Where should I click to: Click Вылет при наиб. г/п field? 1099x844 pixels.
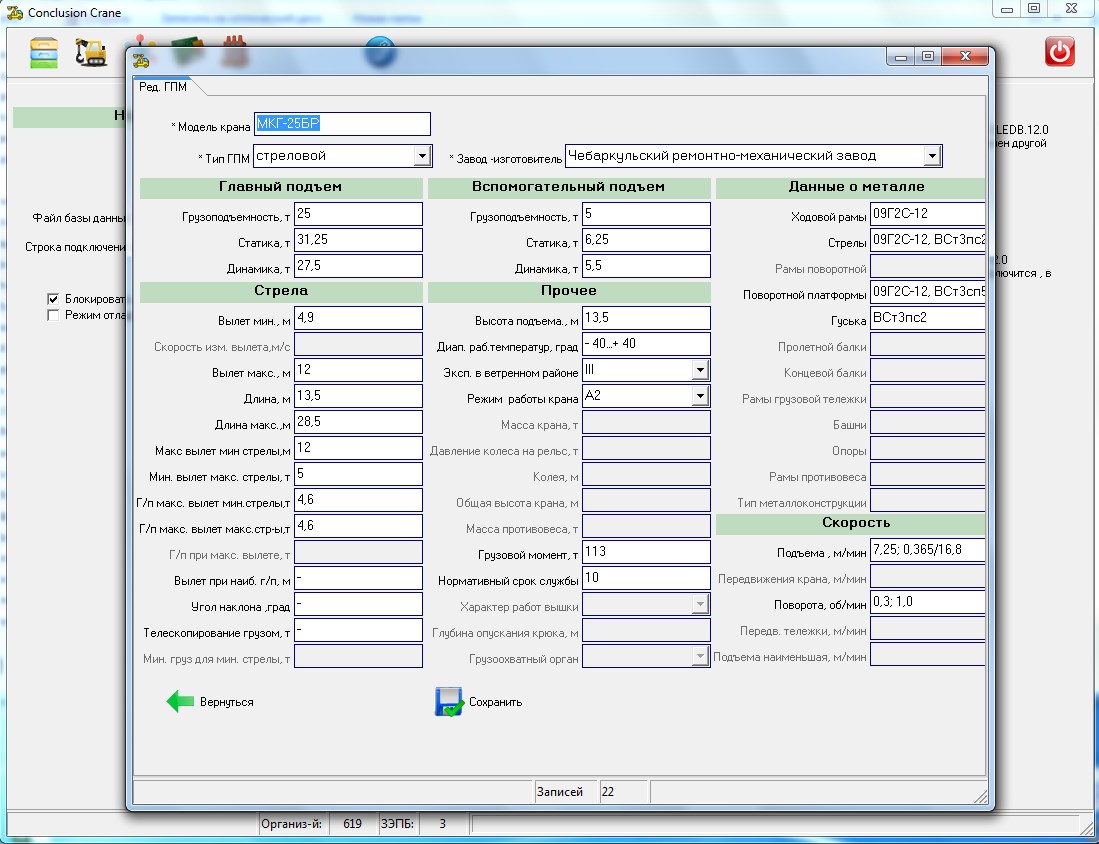[x=358, y=578]
